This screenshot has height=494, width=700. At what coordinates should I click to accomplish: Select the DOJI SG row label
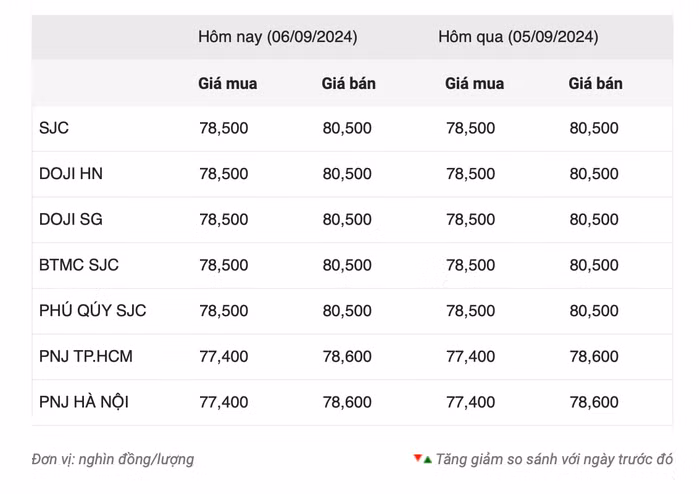pos(71,220)
